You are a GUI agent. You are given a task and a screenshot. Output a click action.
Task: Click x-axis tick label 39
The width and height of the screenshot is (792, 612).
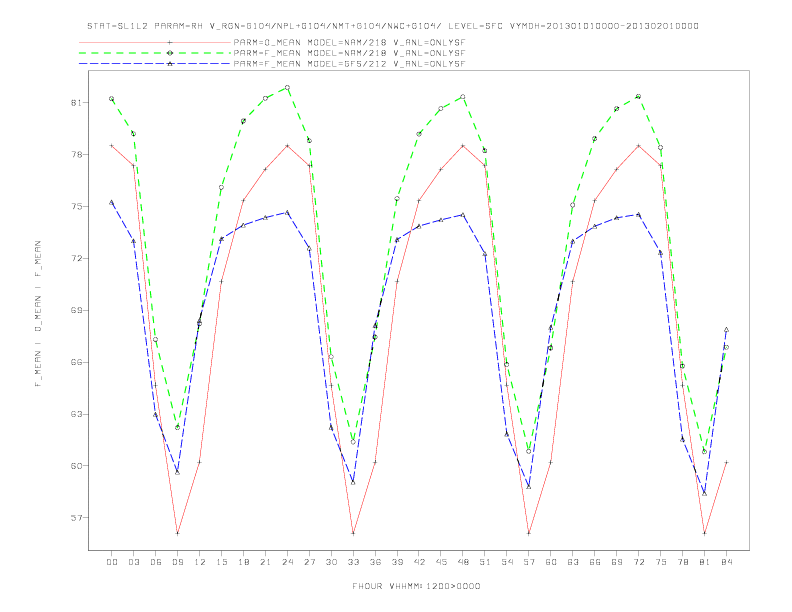pos(397,562)
